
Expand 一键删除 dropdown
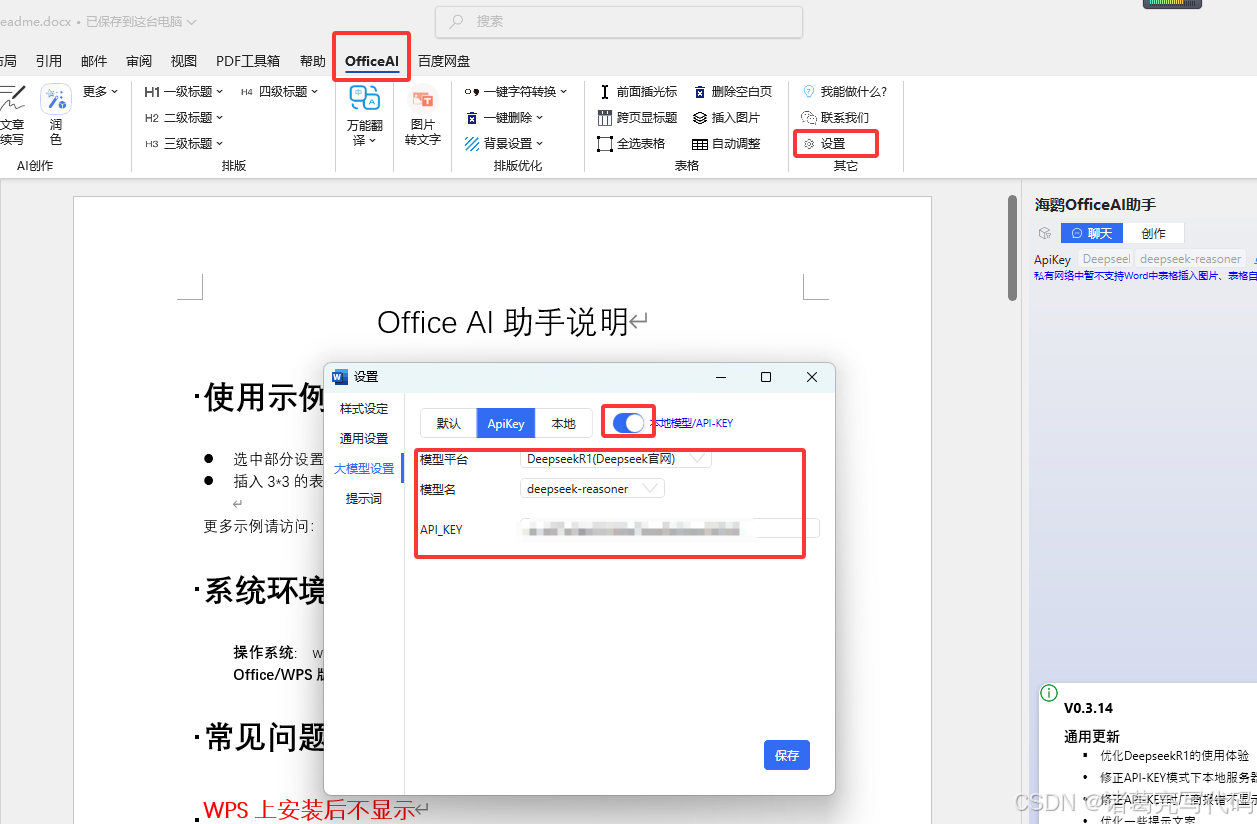pyautogui.click(x=504, y=117)
